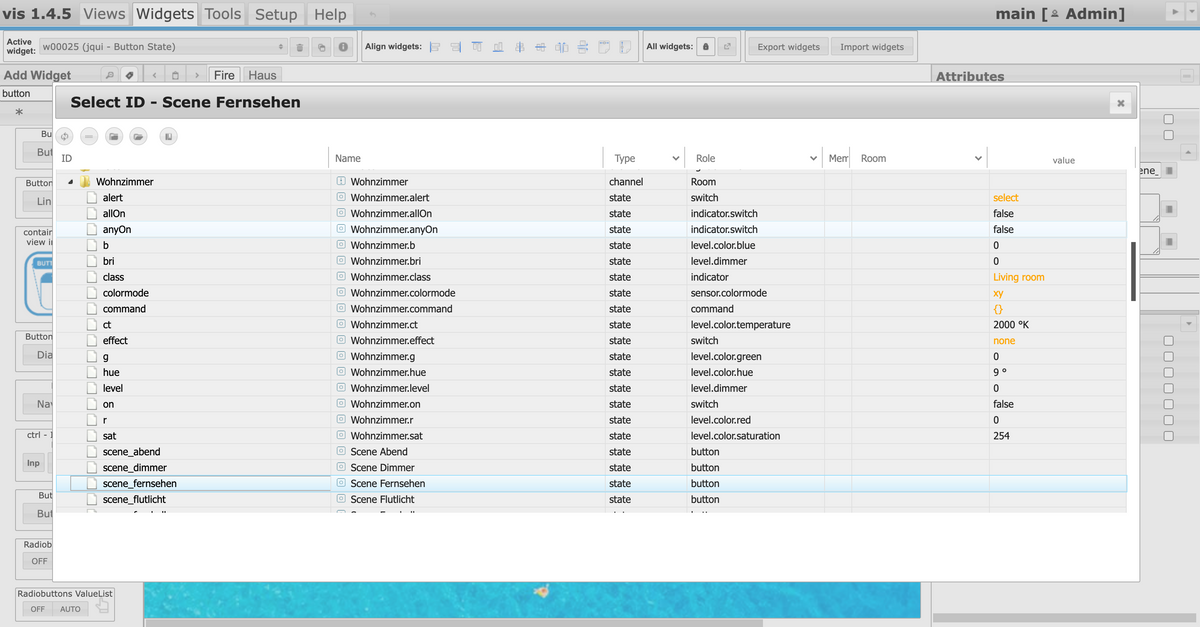1200x627 pixels.
Task: Click the Export widgets button
Action: click(x=788, y=47)
